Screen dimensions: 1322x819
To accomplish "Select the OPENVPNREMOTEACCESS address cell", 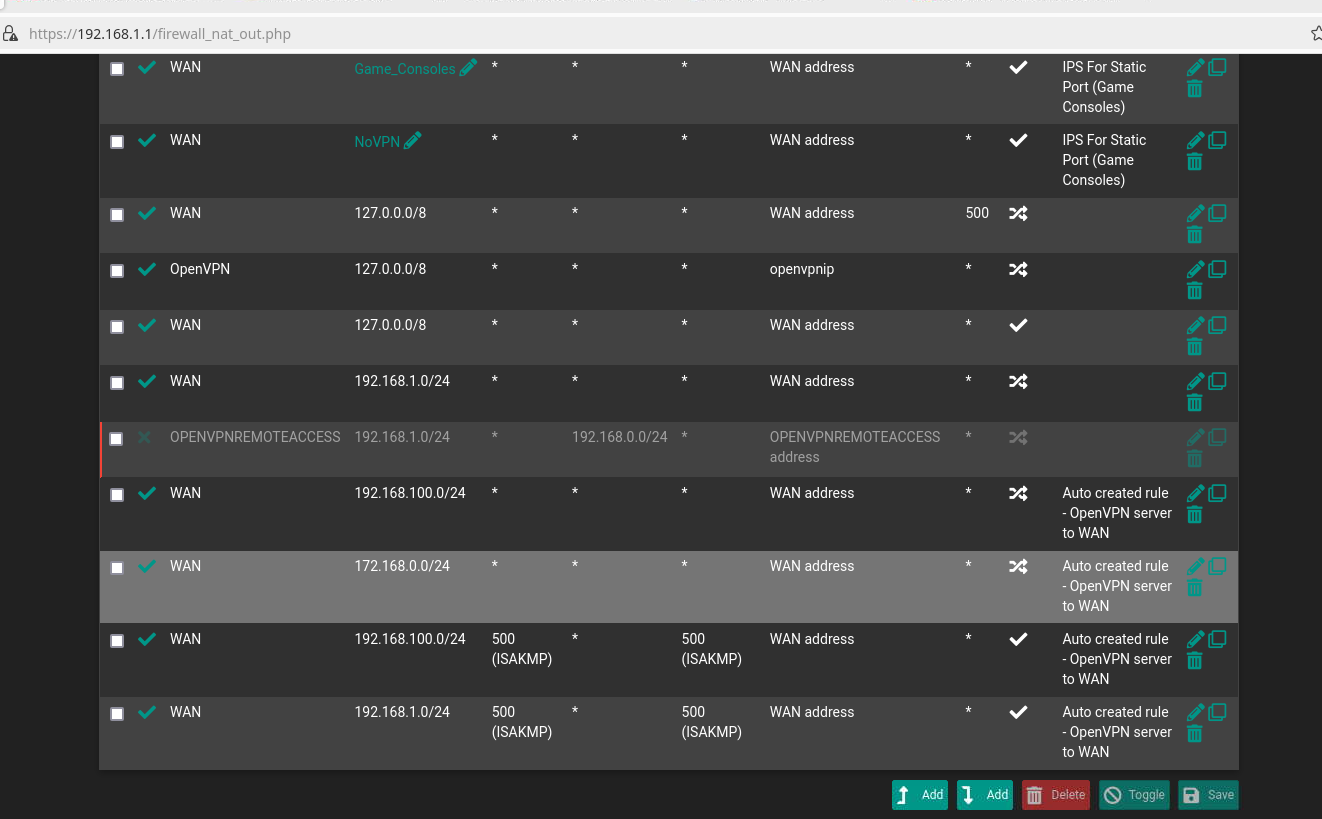I will coord(855,447).
